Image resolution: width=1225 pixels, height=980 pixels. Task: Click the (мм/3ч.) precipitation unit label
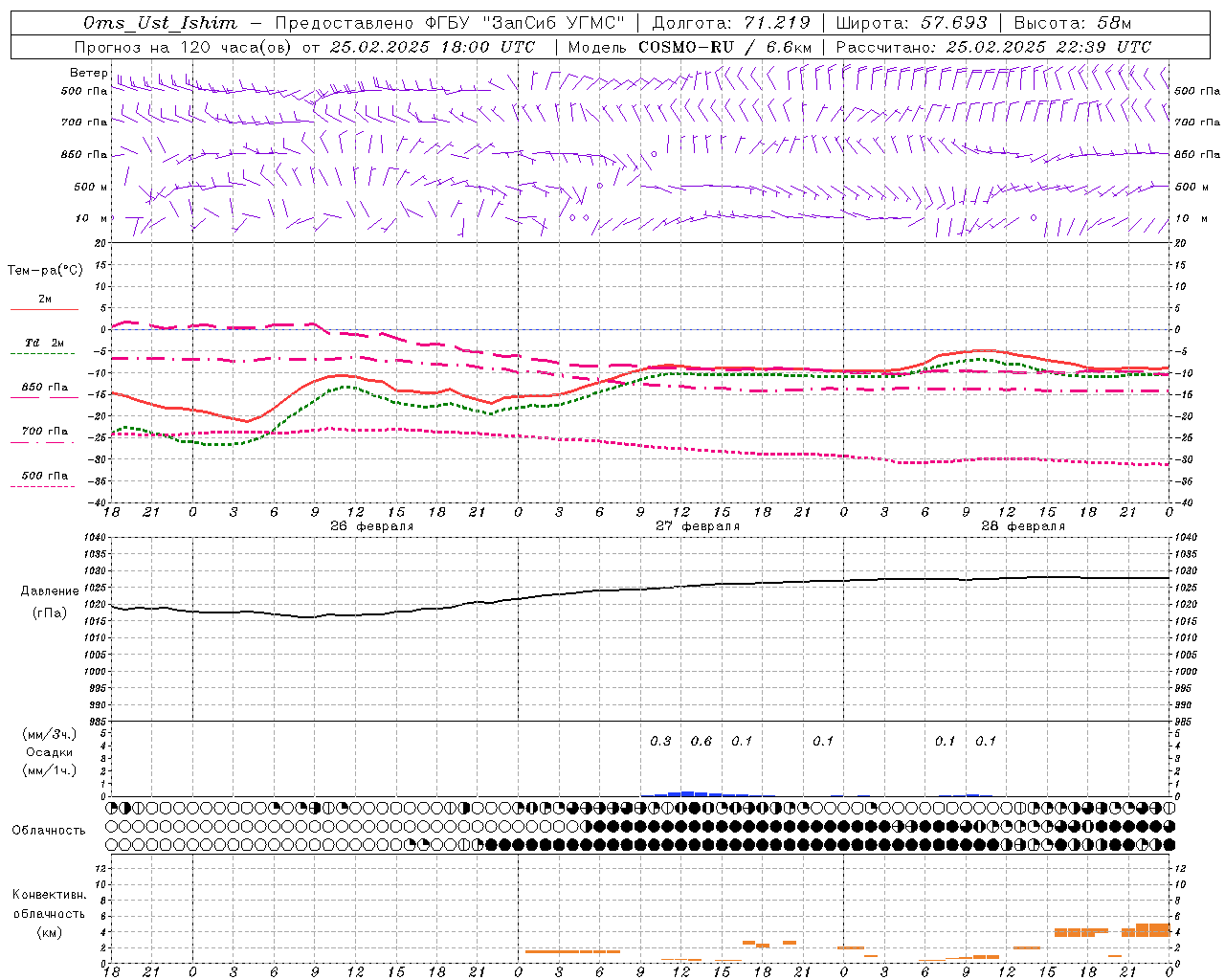click(x=49, y=734)
